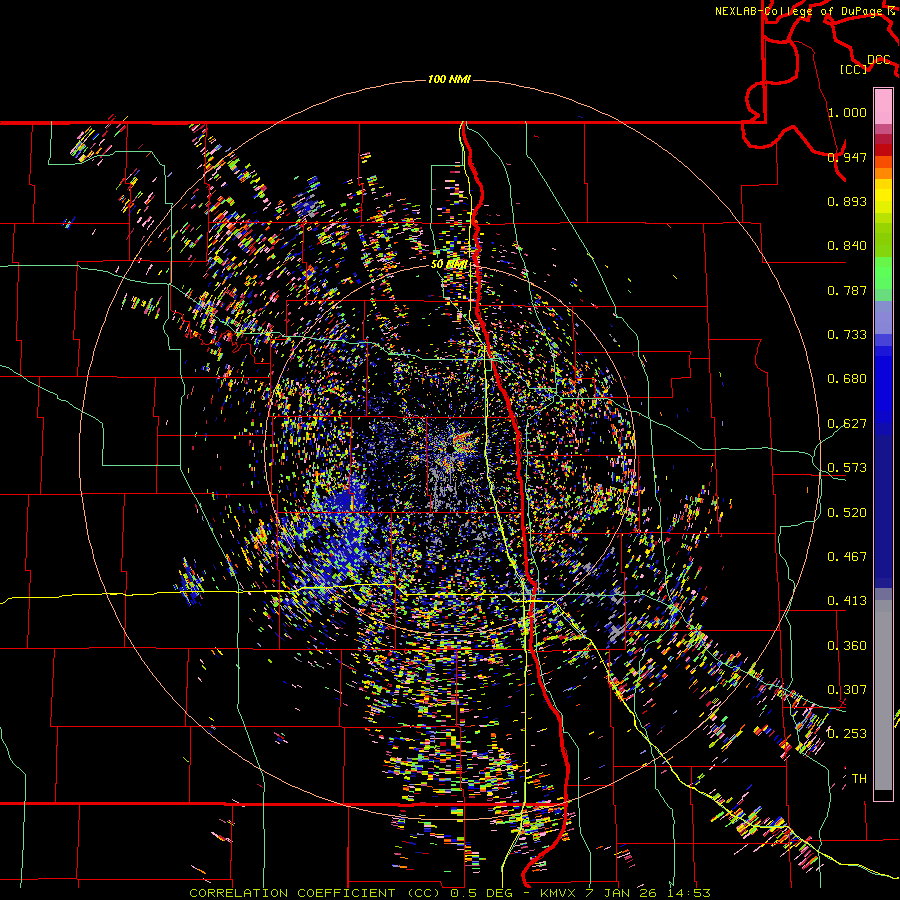Pick the bright green color bar segment
The image size is (900, 900).
(x=883, y=273)
